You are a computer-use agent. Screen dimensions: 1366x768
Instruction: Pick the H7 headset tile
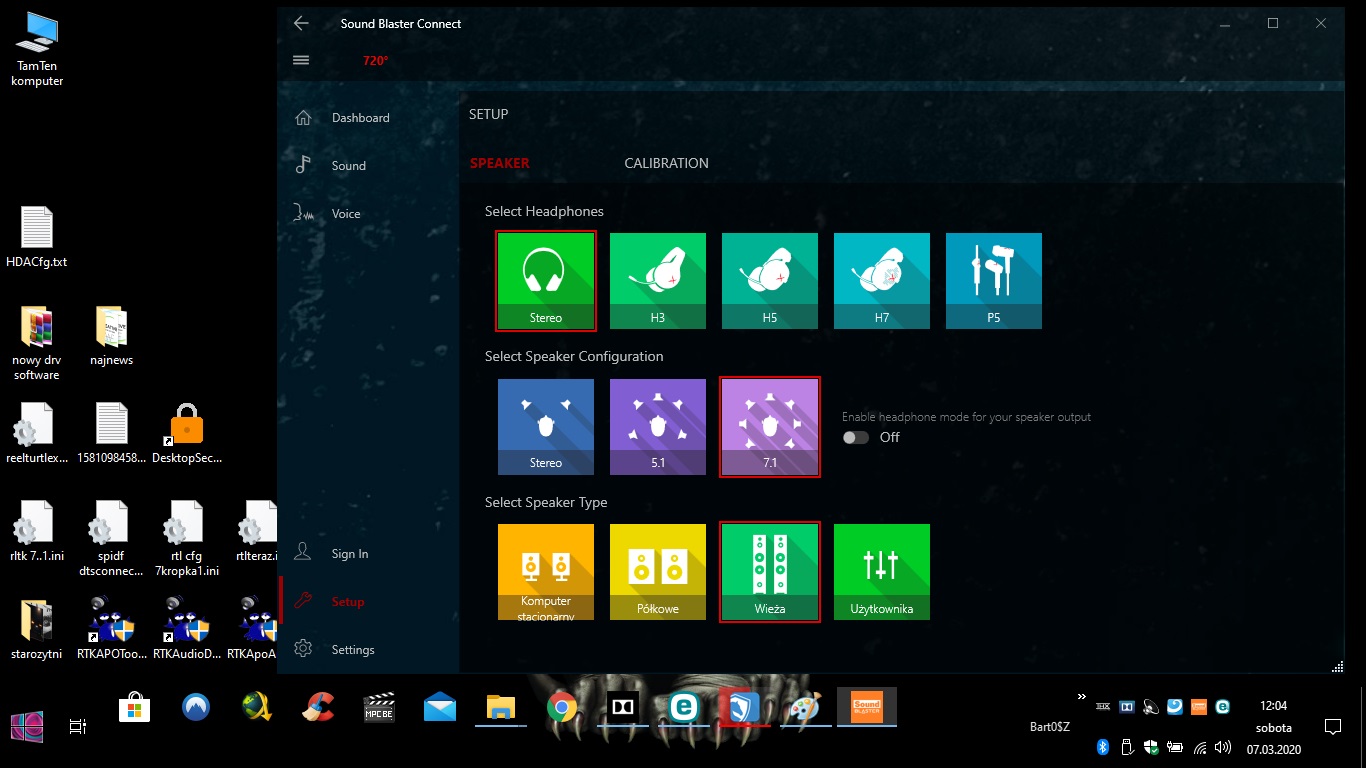click(x=882, y=281)
